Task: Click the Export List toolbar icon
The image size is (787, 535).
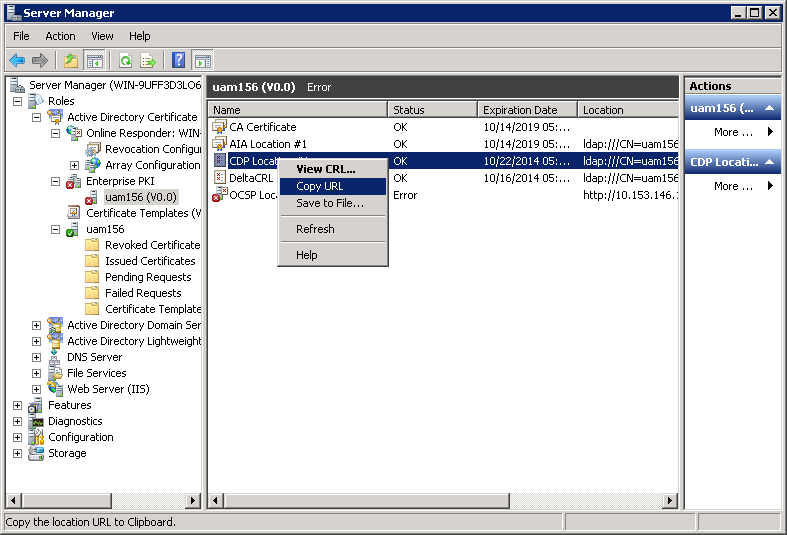Action: pos(148,61)
